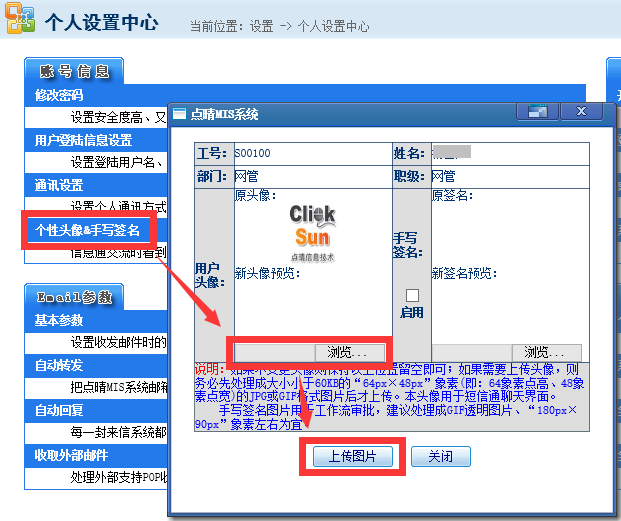Open the 修改密码 section
The height and width of the screenshot is (521, 621).
59,96
